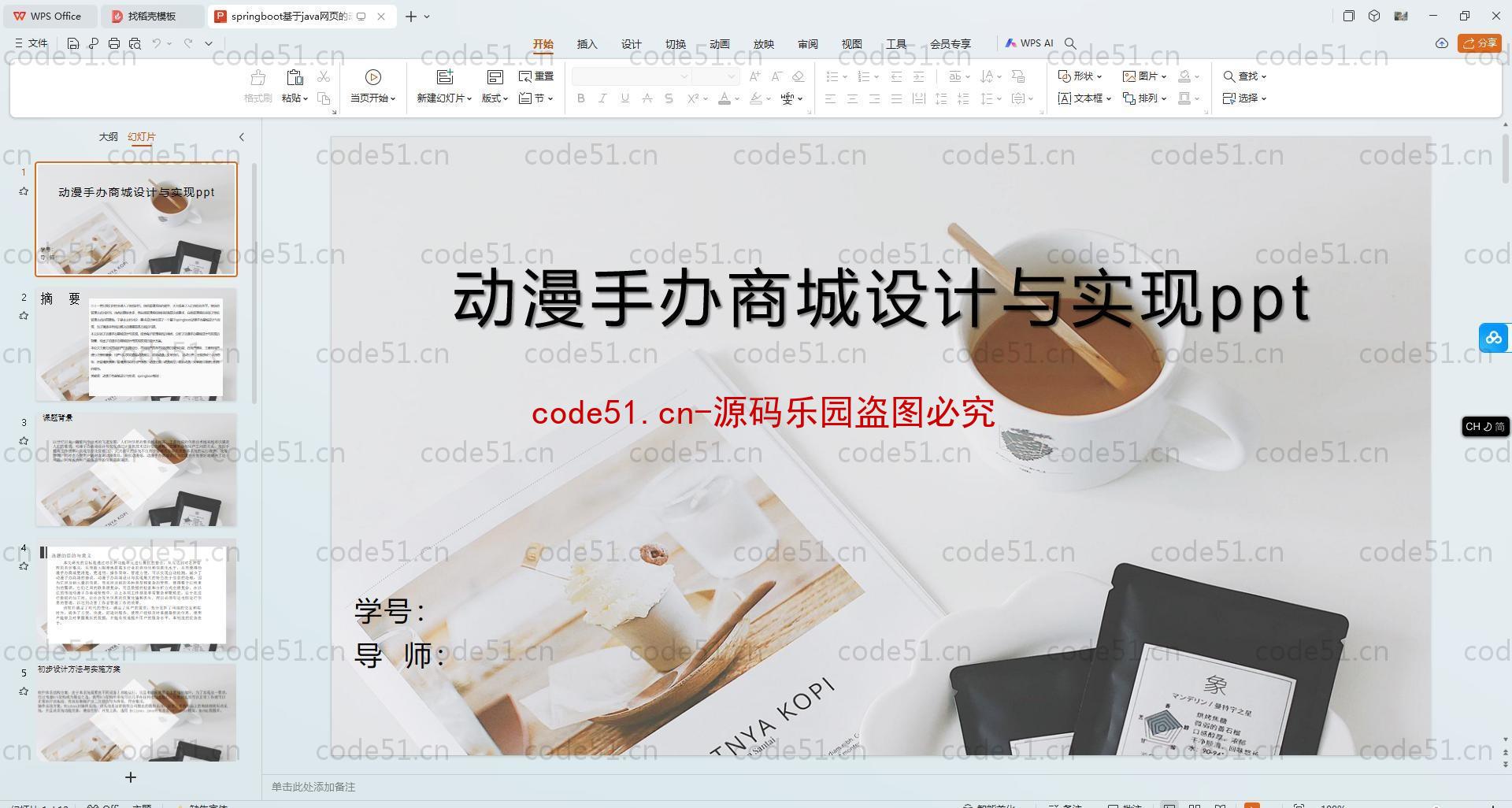Click decrease font size icon
1512x808 pixels.
(776, 76)
